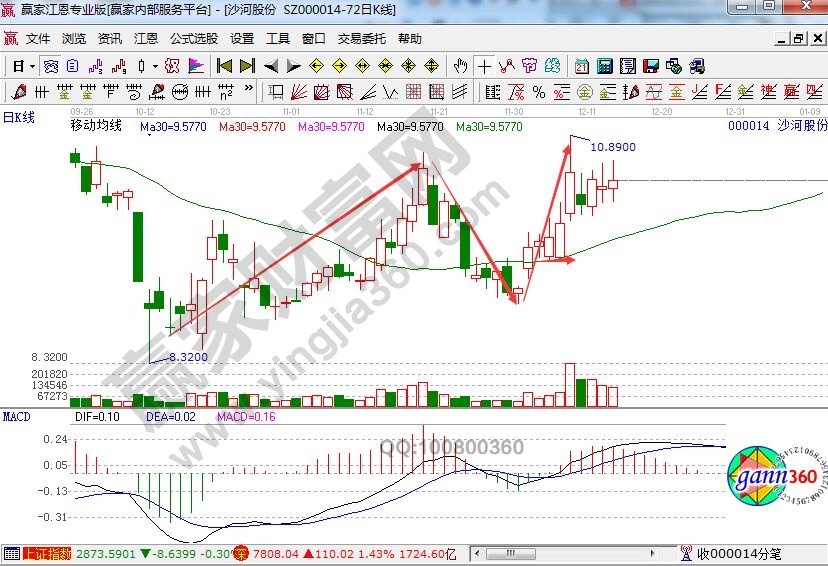Jump to last record with skip-forward icon
Viewport: 828px width, 566px height.
click(246, 66)
